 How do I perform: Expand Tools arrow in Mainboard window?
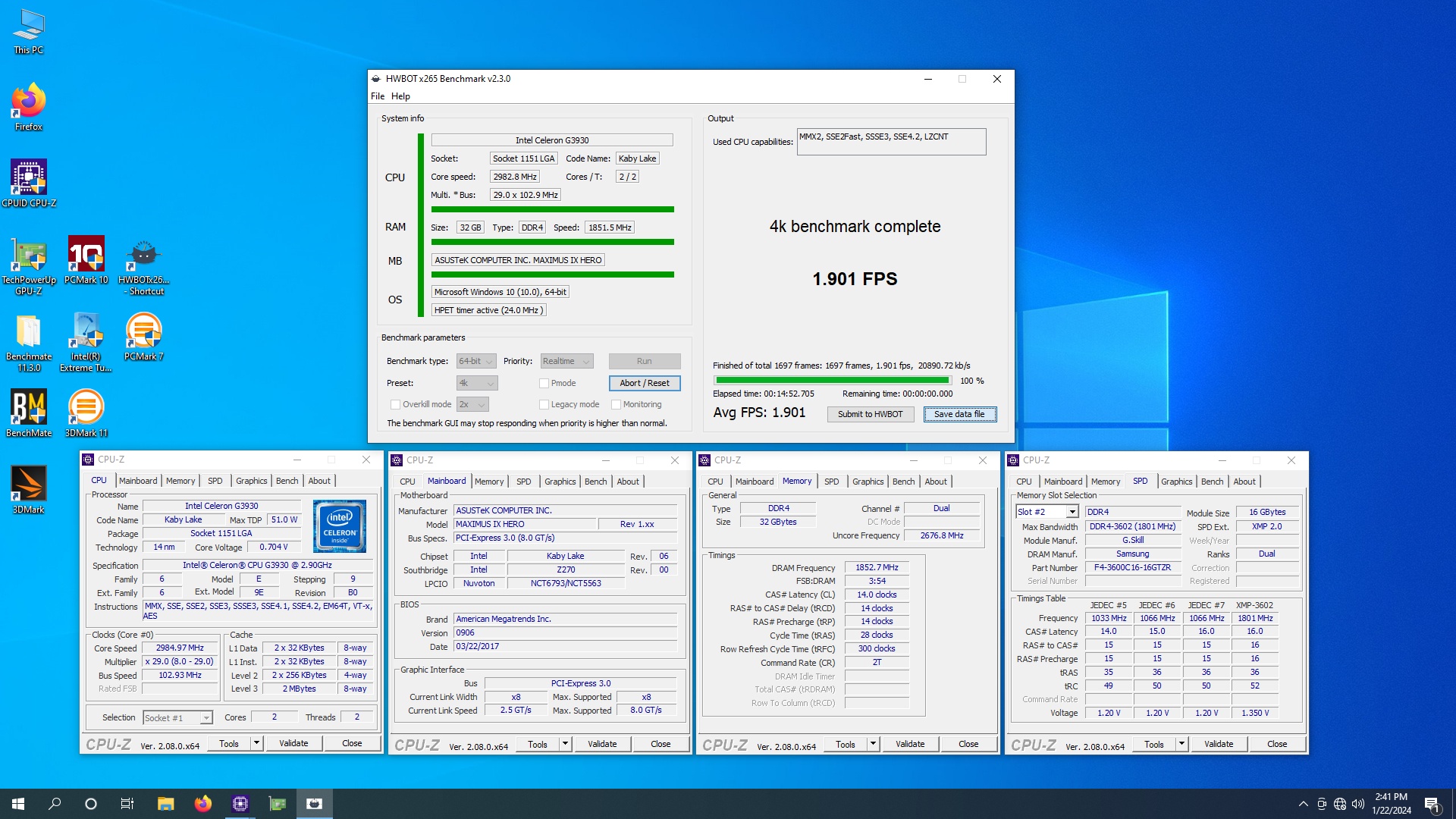coord(566,744)
